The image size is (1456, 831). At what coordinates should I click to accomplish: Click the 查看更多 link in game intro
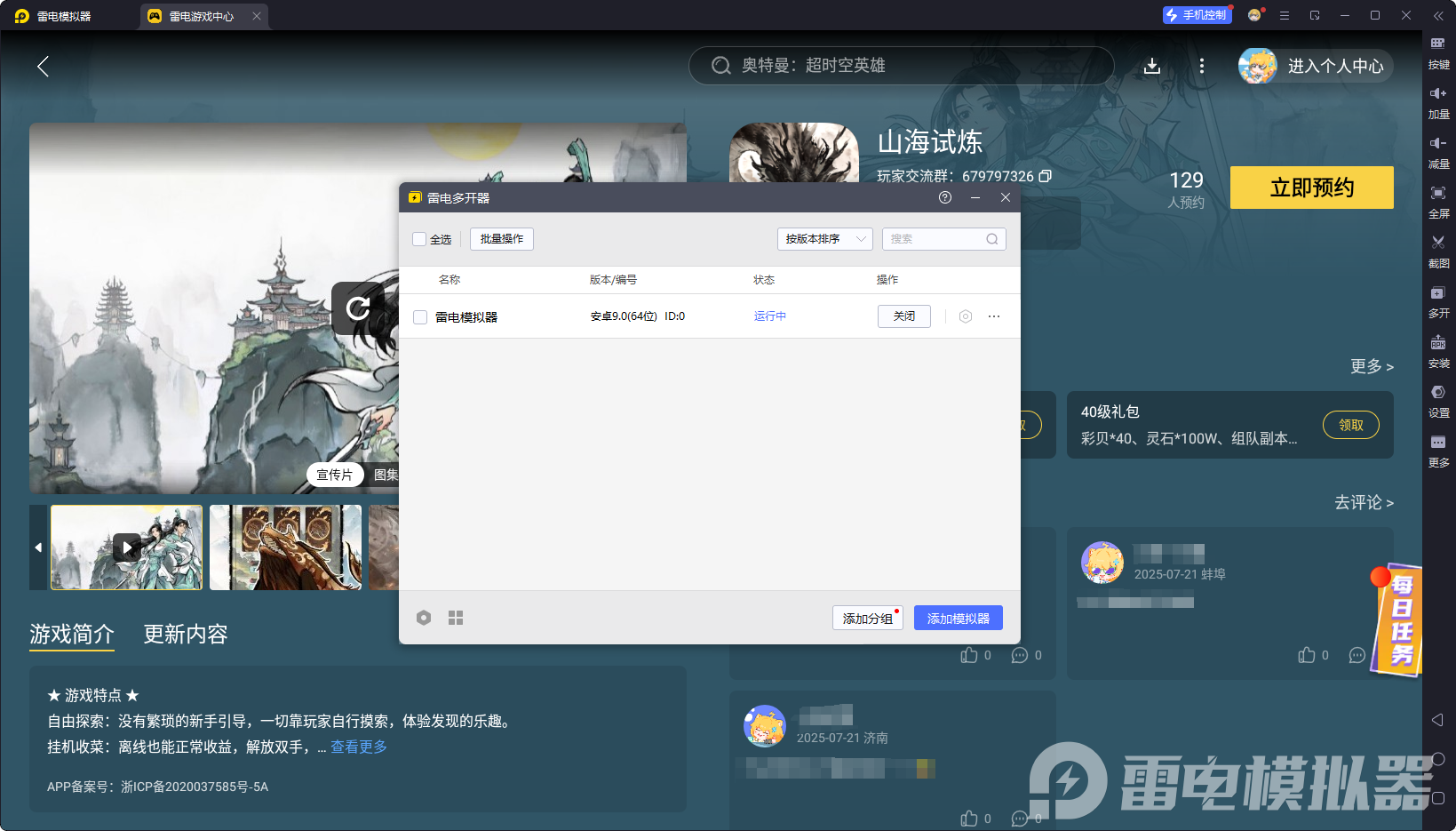359,747
